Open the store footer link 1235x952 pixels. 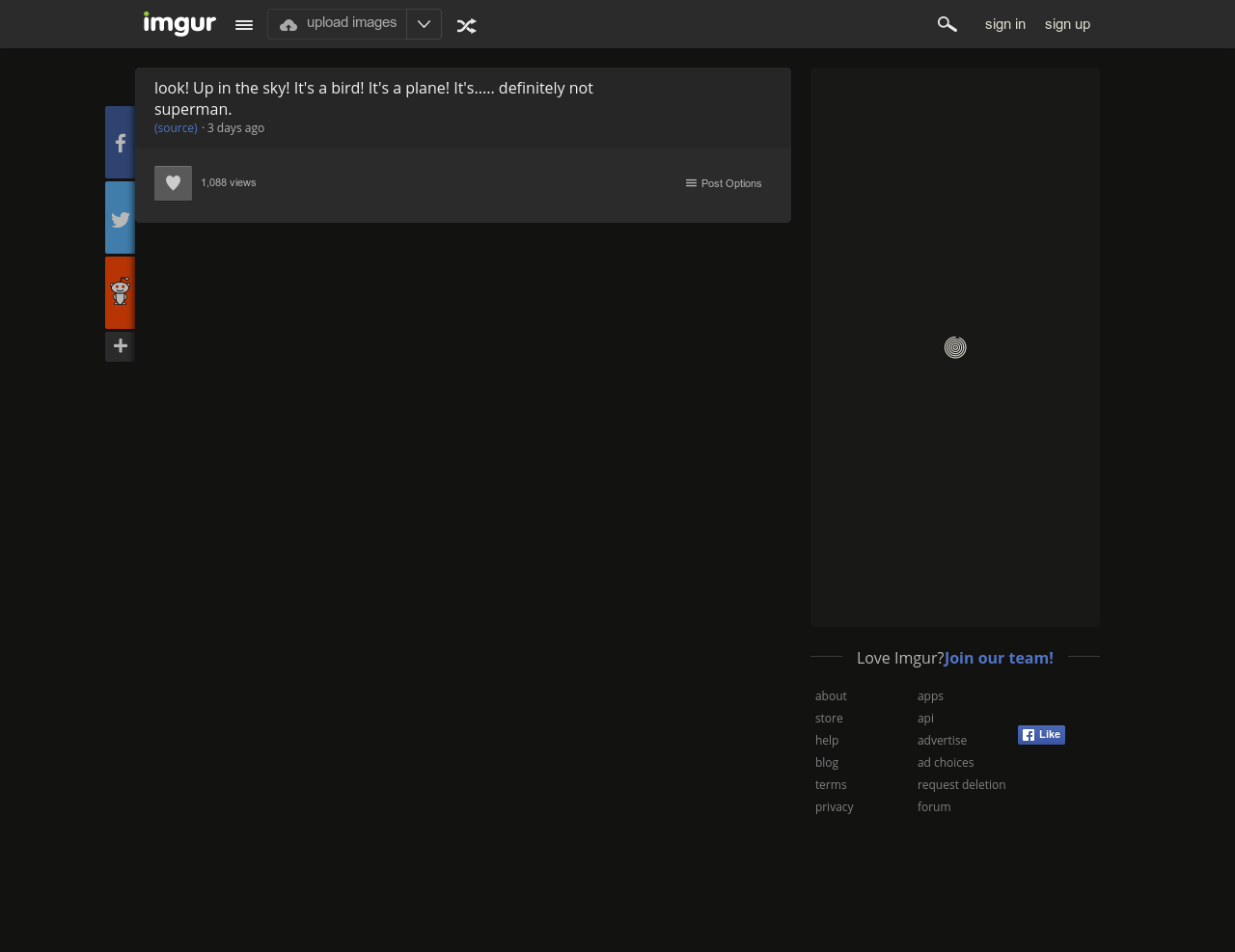[x=829, y=718]
